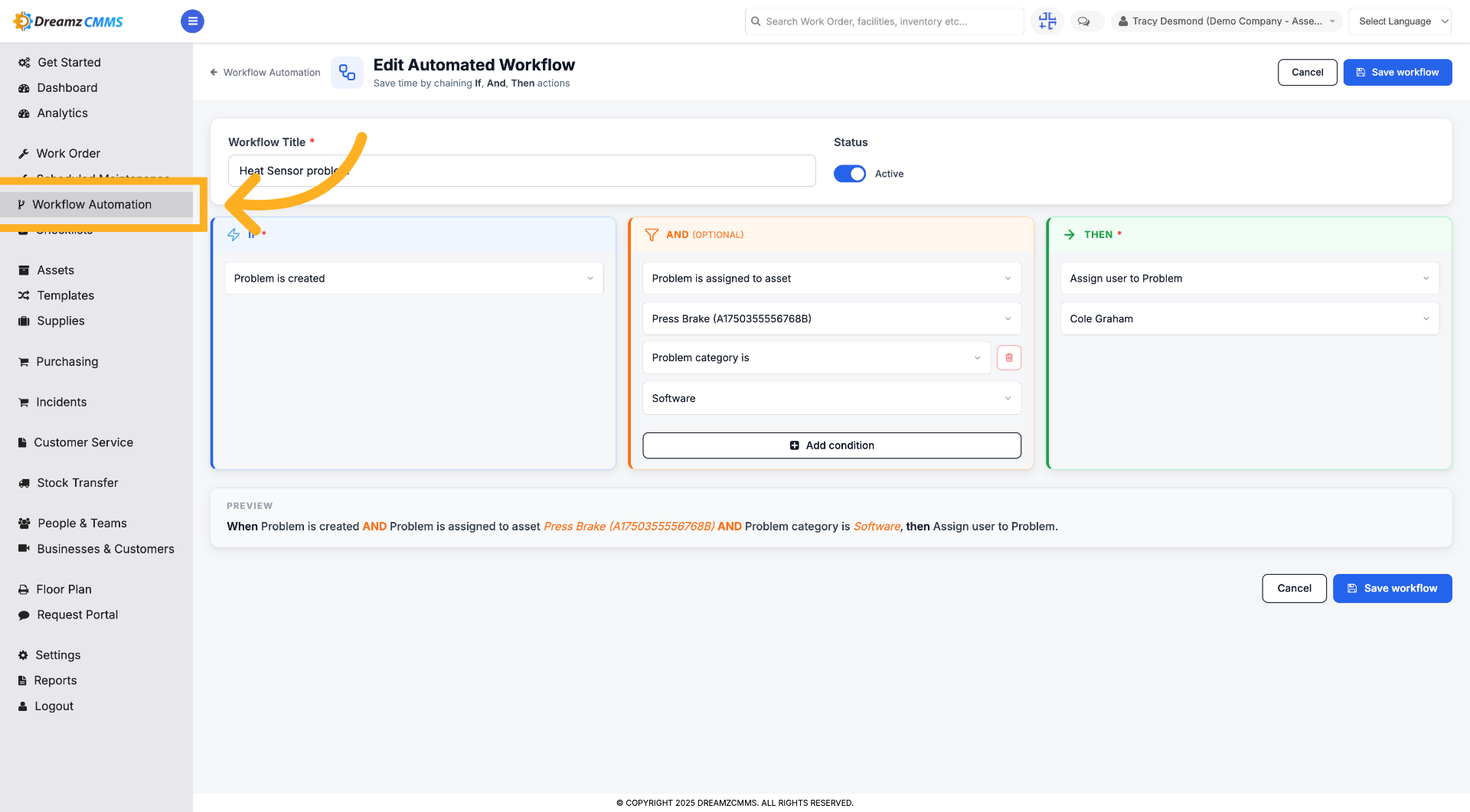
Task: Toggle sidebar with the hamburger menu button
Action: pos(192,21)
